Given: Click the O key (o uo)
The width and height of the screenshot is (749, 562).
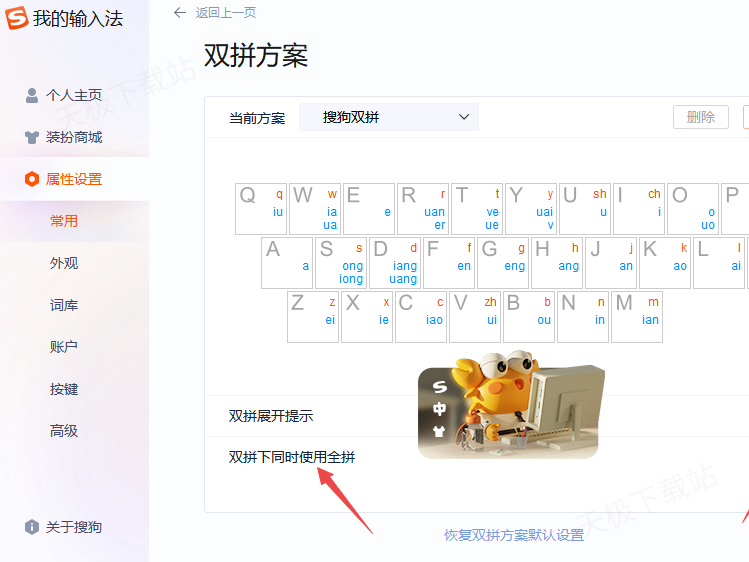Looking at the screenshot, I should (693, 209).
